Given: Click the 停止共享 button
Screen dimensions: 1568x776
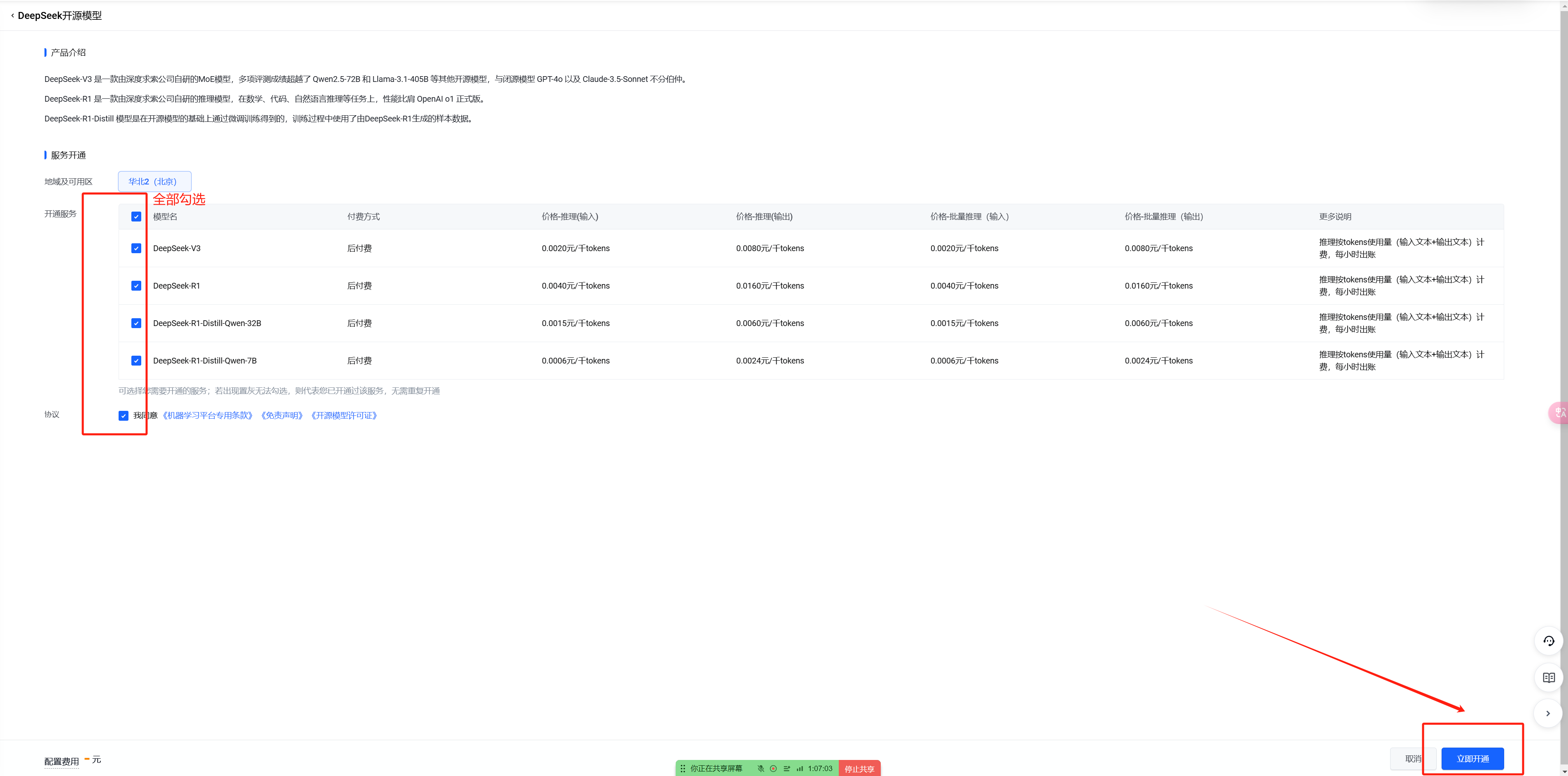Looking at the screenshot, I should tap(859, 769).
